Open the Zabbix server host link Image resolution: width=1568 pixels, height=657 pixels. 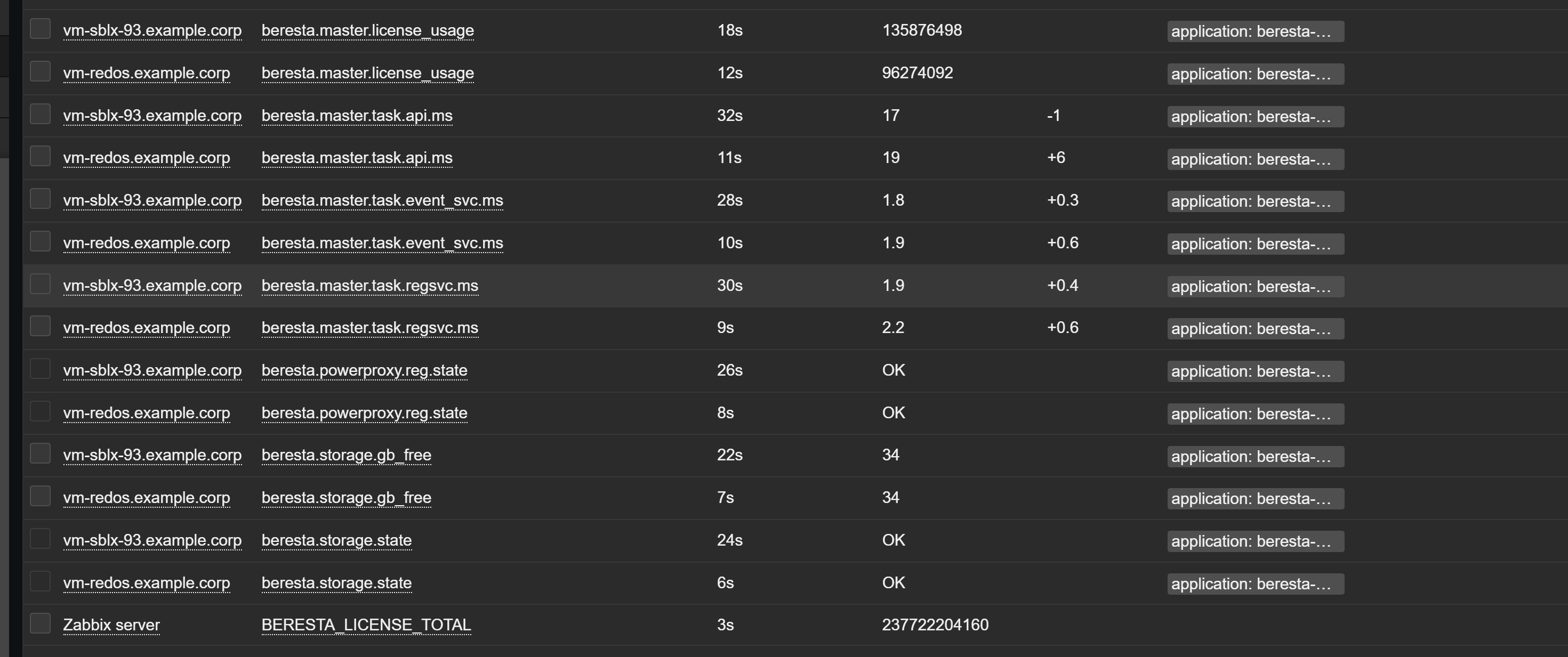(111, 624)
